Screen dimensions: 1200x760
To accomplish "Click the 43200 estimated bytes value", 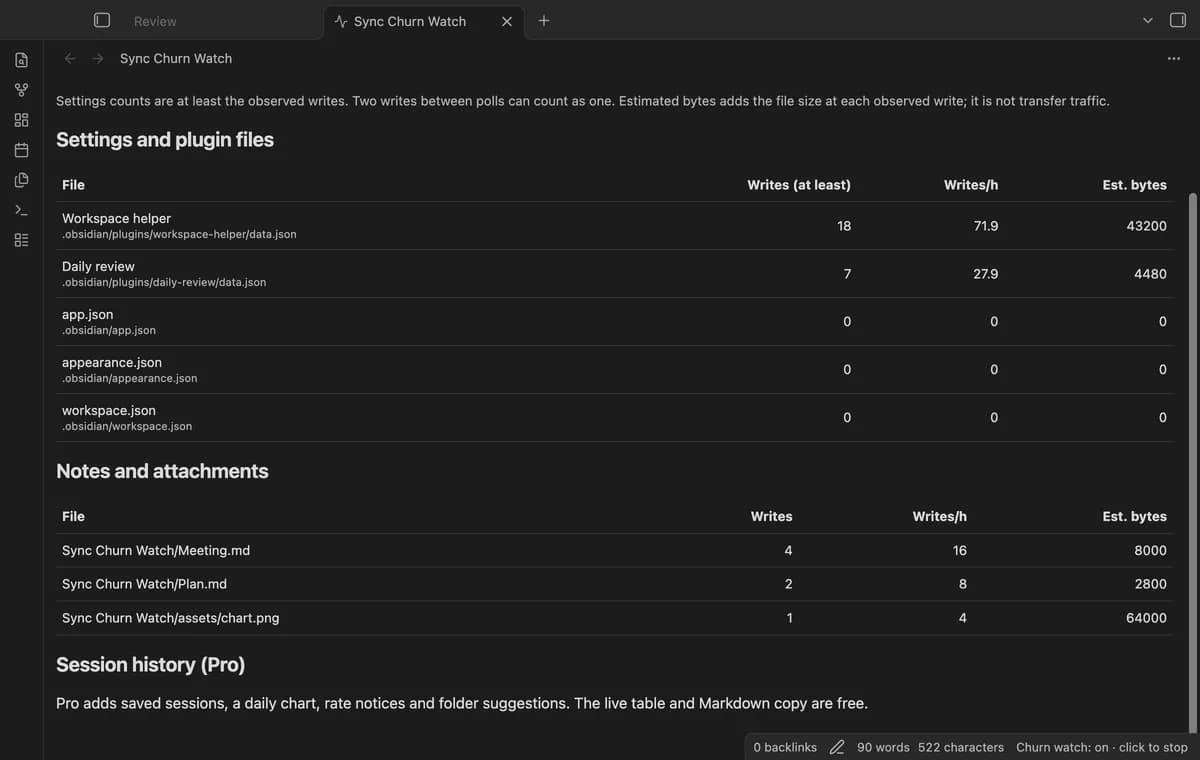I will 1146,226.
